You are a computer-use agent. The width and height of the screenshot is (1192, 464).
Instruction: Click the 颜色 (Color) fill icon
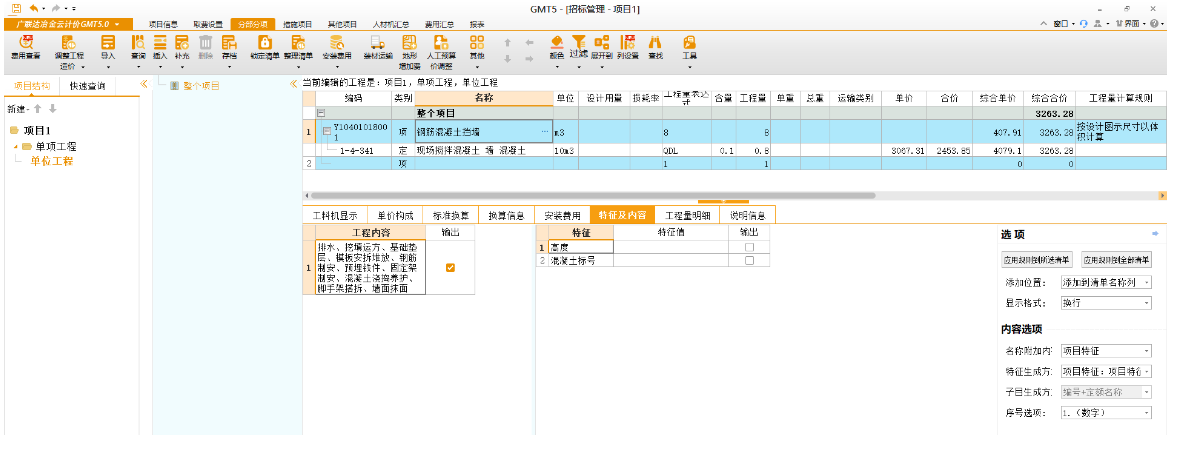556,46
